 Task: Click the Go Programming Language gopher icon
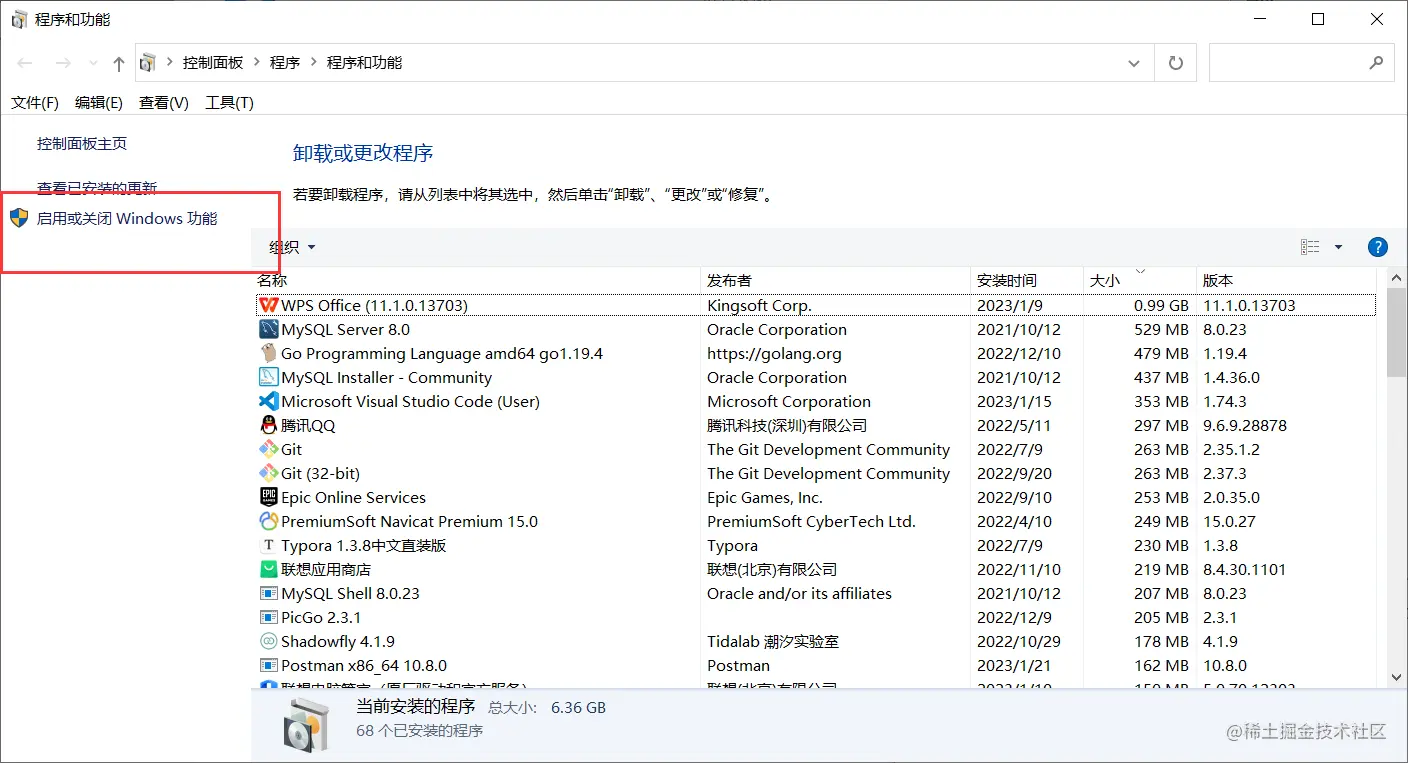268,353
